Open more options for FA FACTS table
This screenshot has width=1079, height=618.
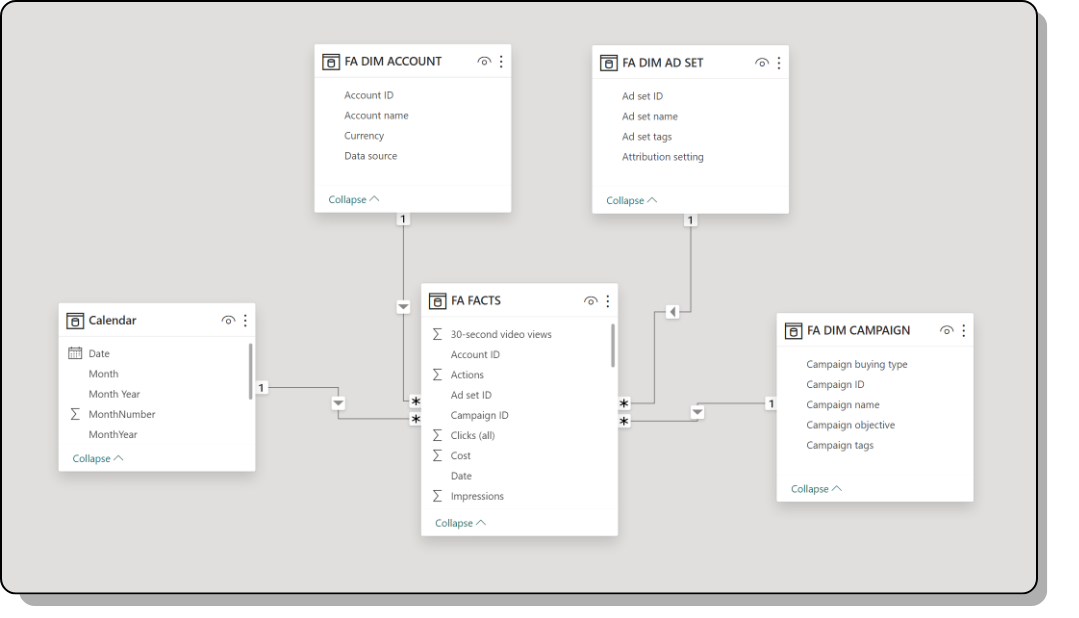pyautogui.click(x=607, y=301)
